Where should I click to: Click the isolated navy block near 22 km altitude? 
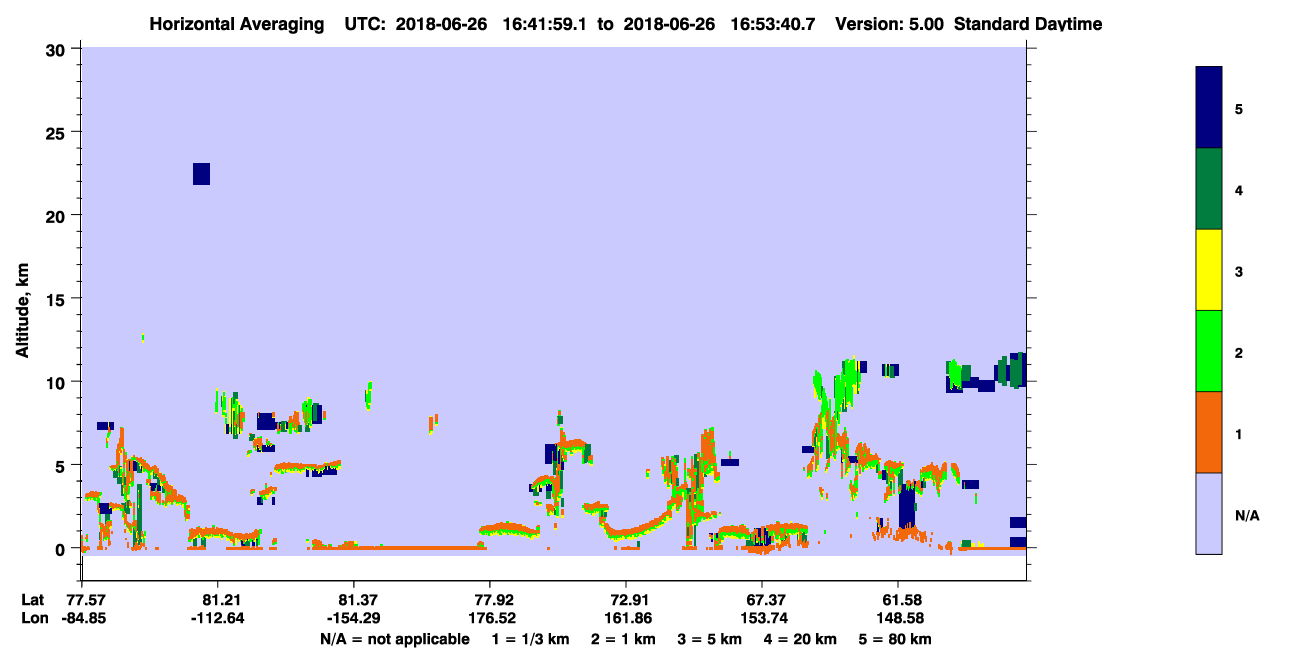click(201, 174)
